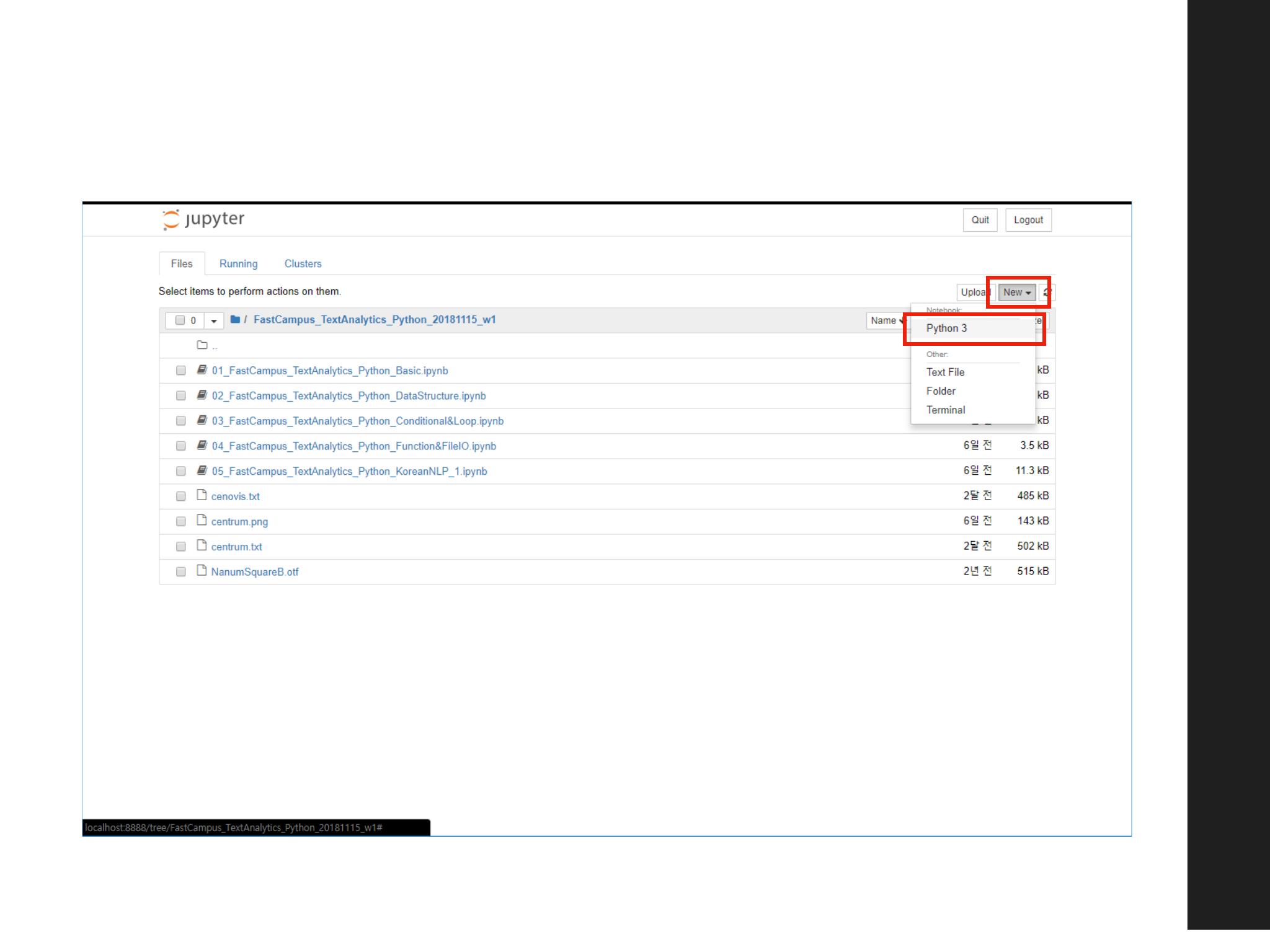The height and width of the screenshot is (952, 1270).
Task: Click notebook icon beside 05 KoreanNLP_1 file
Action: click(x=202, y=471)
